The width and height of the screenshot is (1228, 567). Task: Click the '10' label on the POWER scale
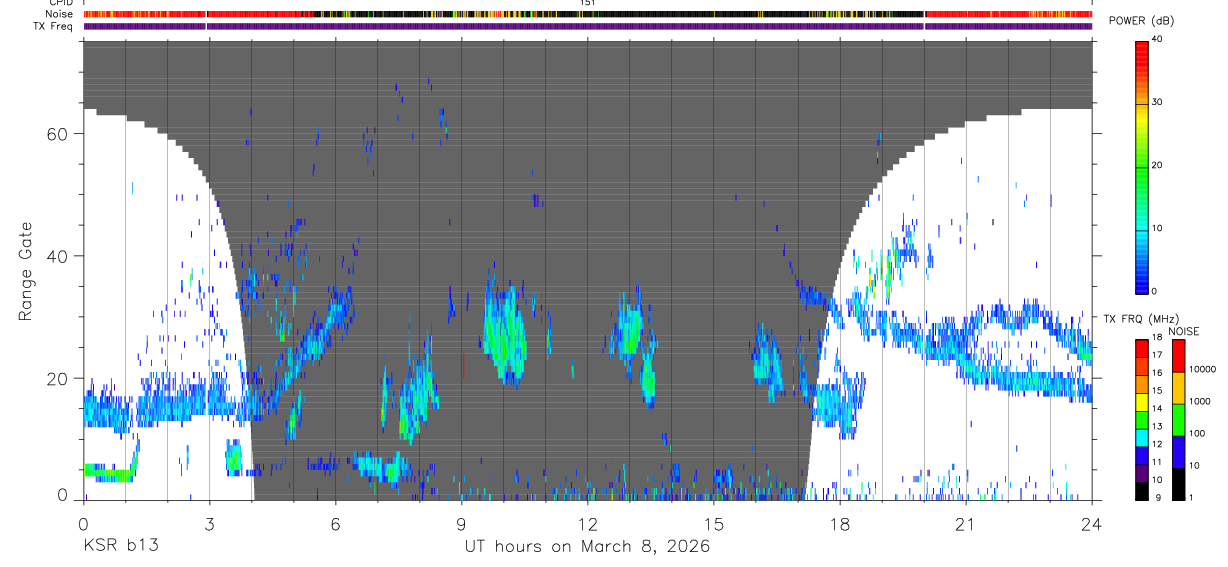1157,229
